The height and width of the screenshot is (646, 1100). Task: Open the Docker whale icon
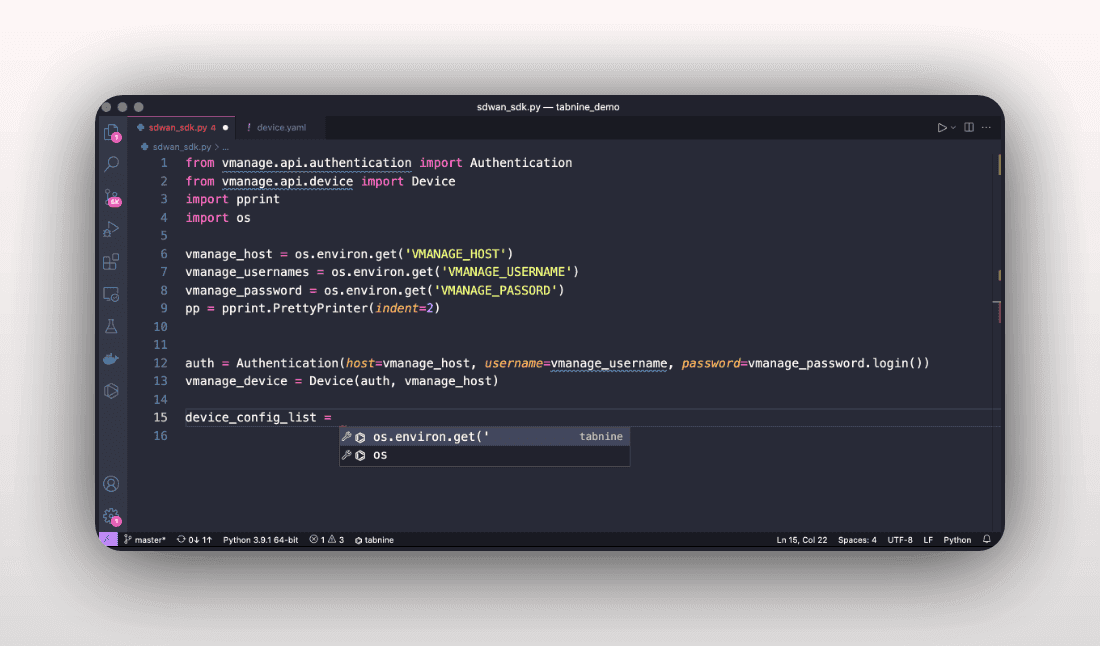(x=111, y=359)
